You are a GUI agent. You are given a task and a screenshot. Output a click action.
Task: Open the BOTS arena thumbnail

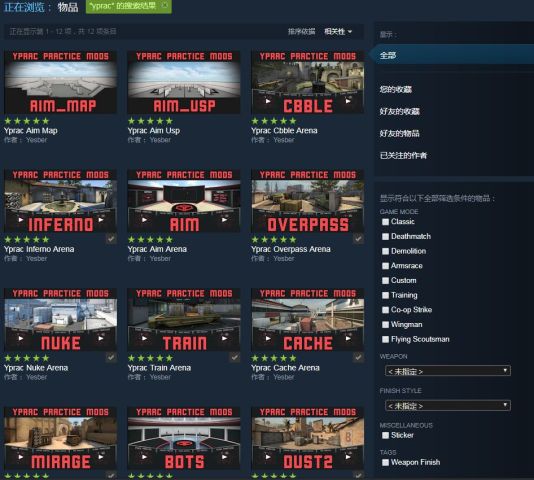pyautogui.click(x=184, y=438)
